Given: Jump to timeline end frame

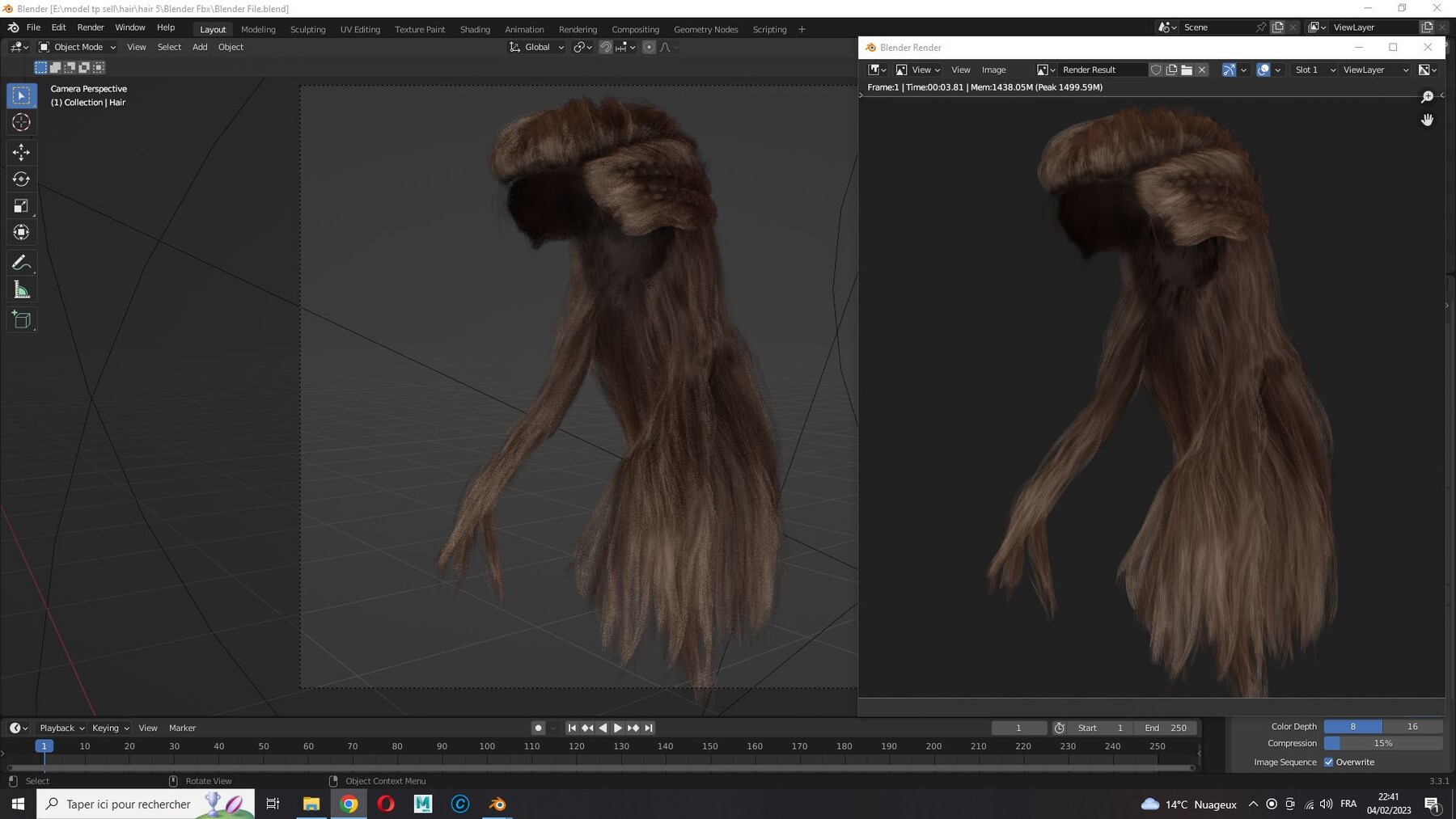Looking at the screenshot, I should 649,728.
